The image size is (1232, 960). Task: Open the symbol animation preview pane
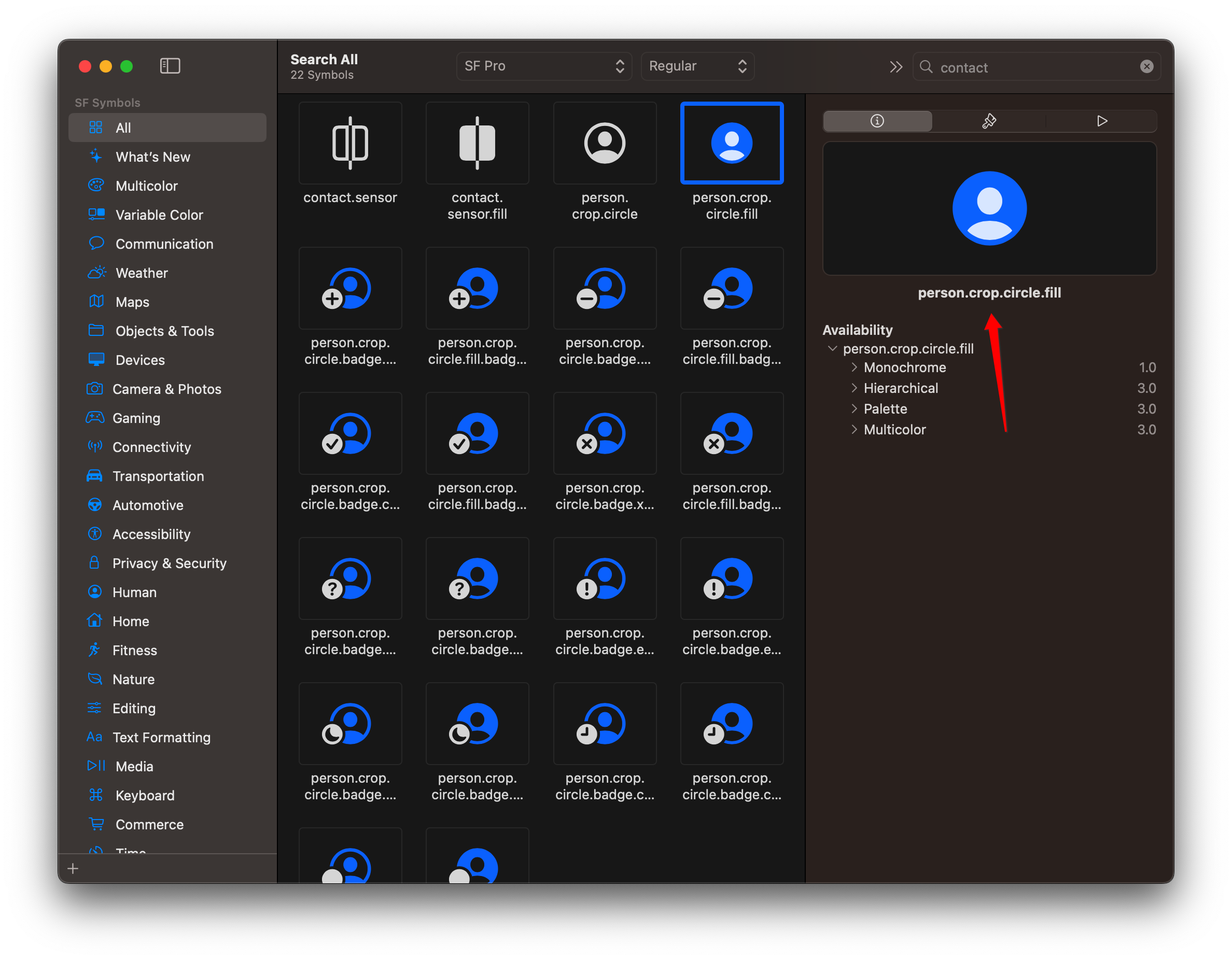coord(1101,120)
